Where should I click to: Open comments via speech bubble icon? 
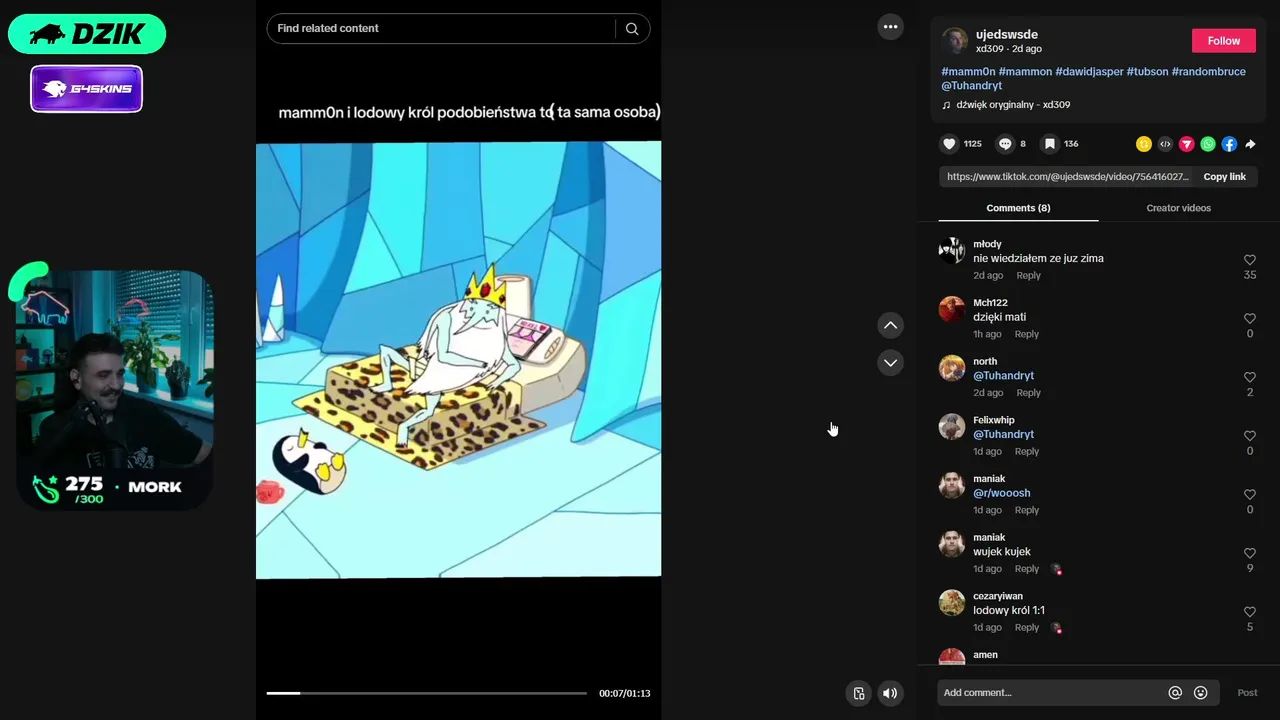pyautogui.click(x=1005, y=144)
